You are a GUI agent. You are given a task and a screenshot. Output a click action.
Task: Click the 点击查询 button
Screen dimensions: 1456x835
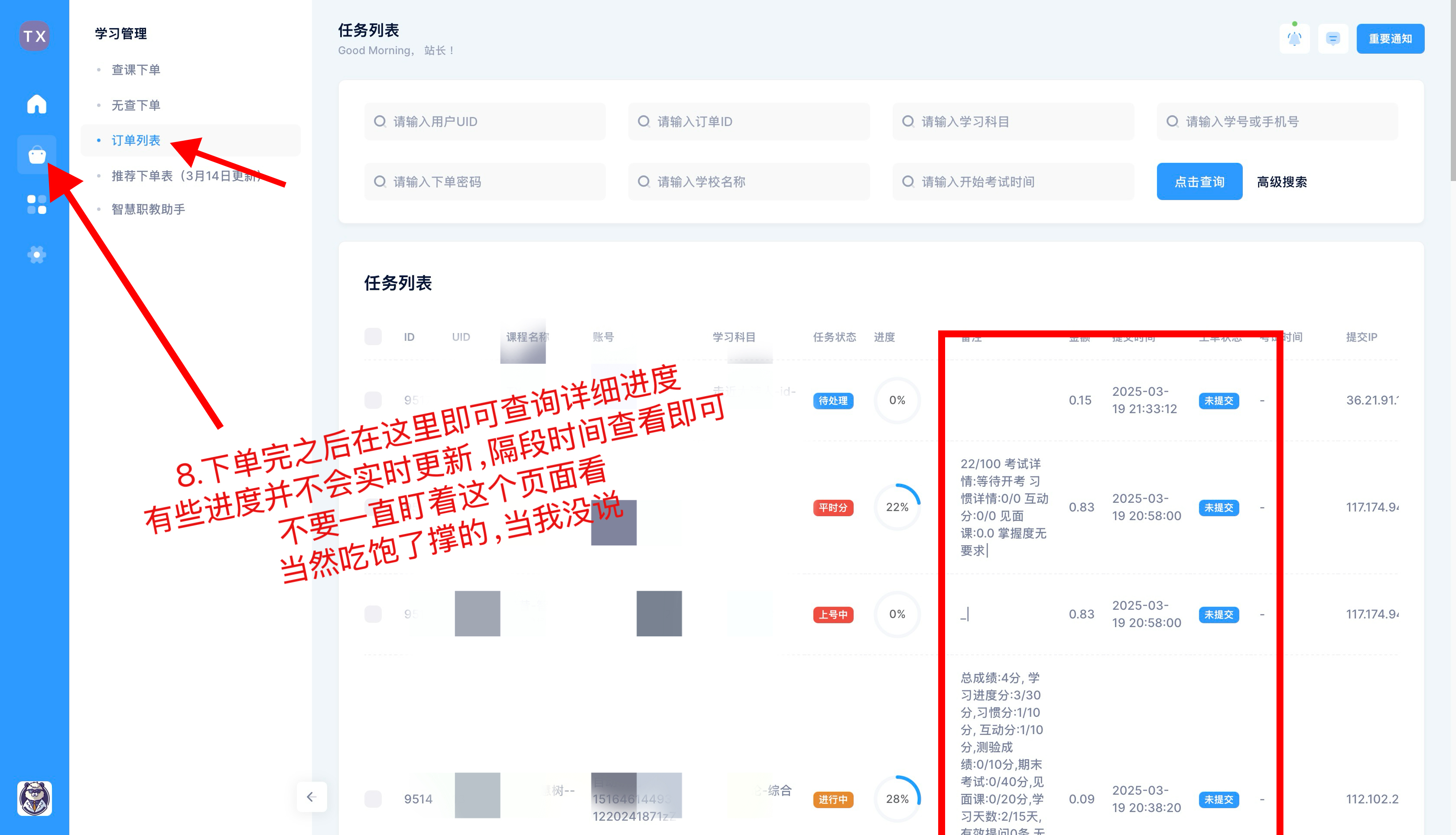point(1199,181)
